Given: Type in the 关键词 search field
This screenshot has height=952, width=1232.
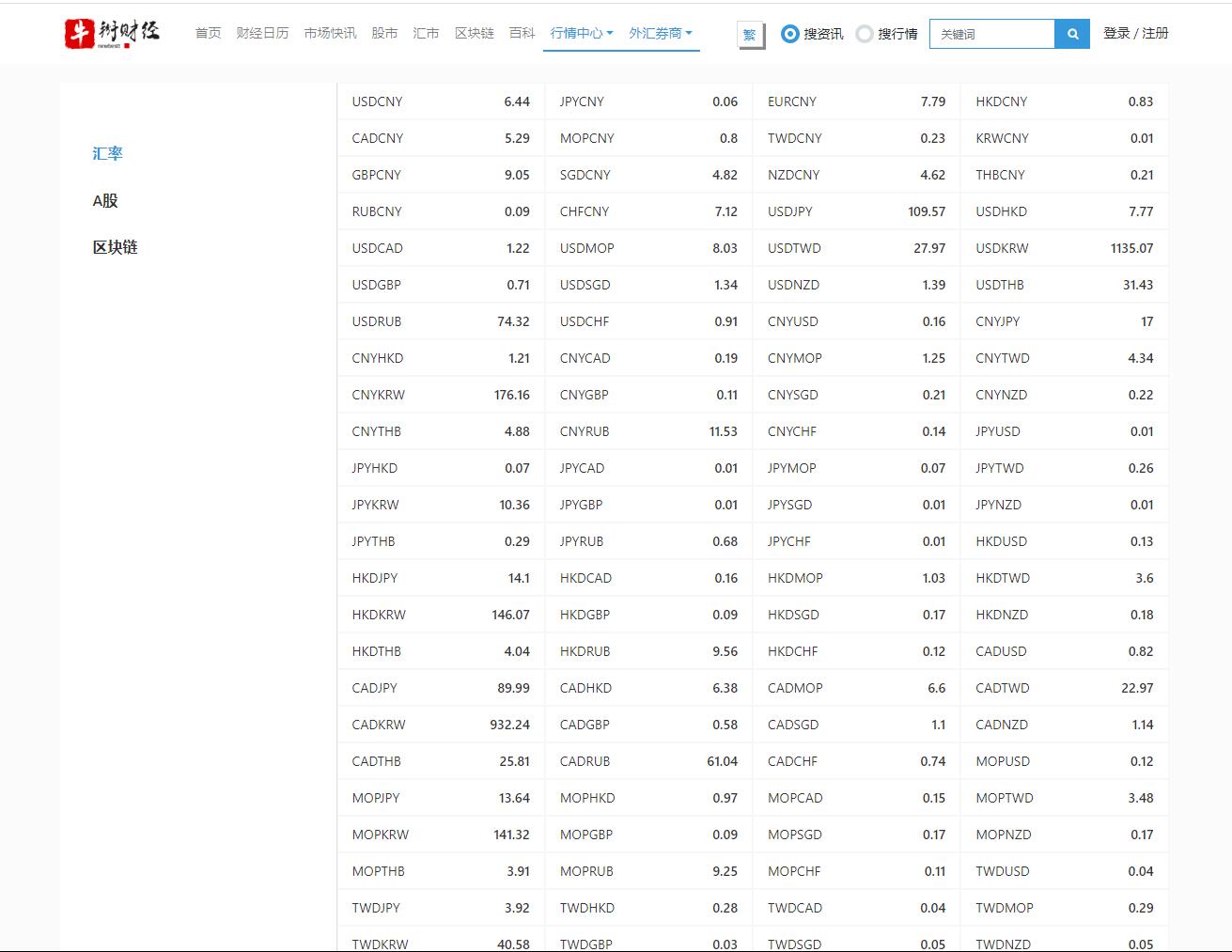Looking at the screenshot, I should [992, 34].
